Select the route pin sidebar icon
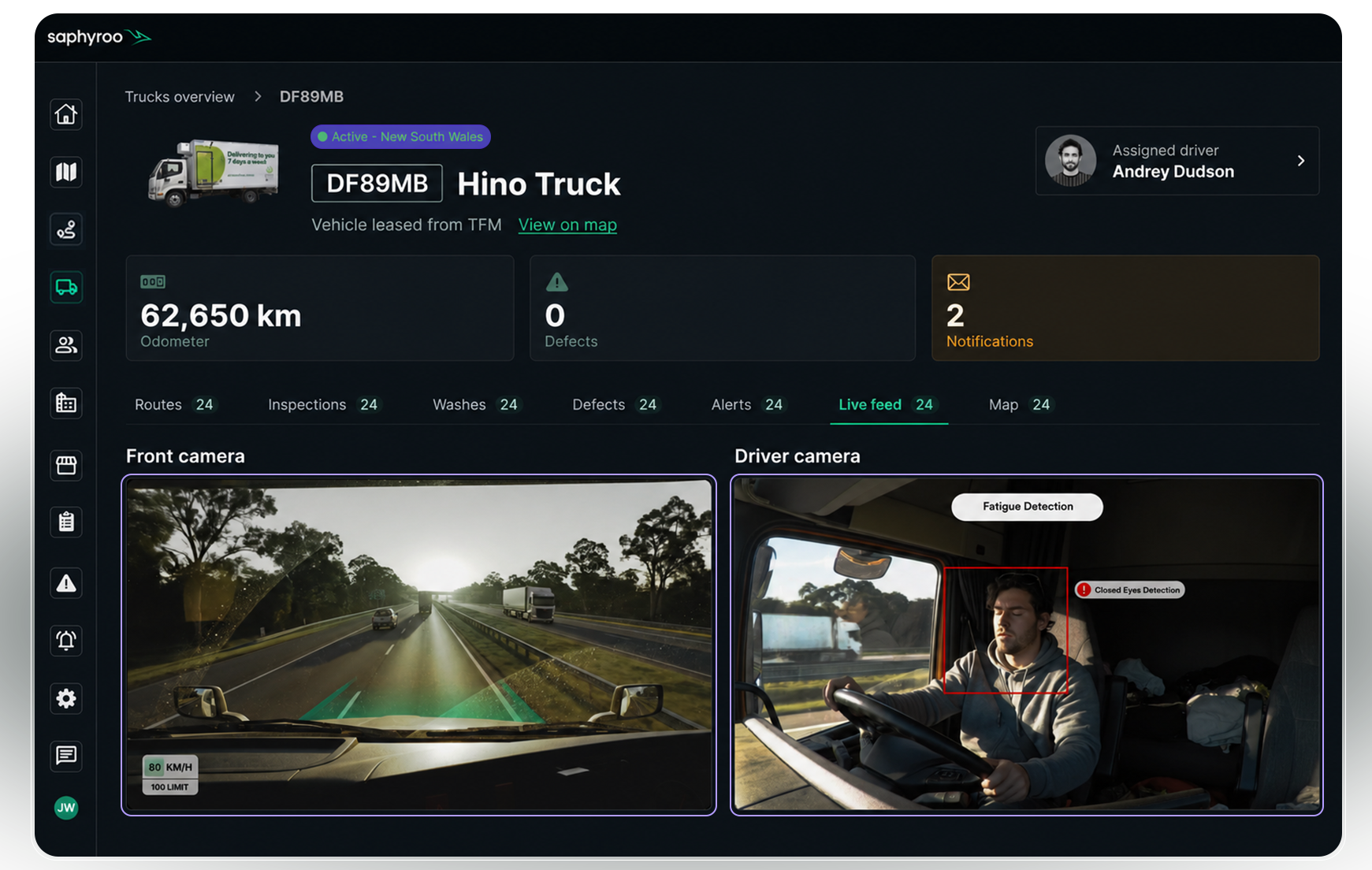 66,229
